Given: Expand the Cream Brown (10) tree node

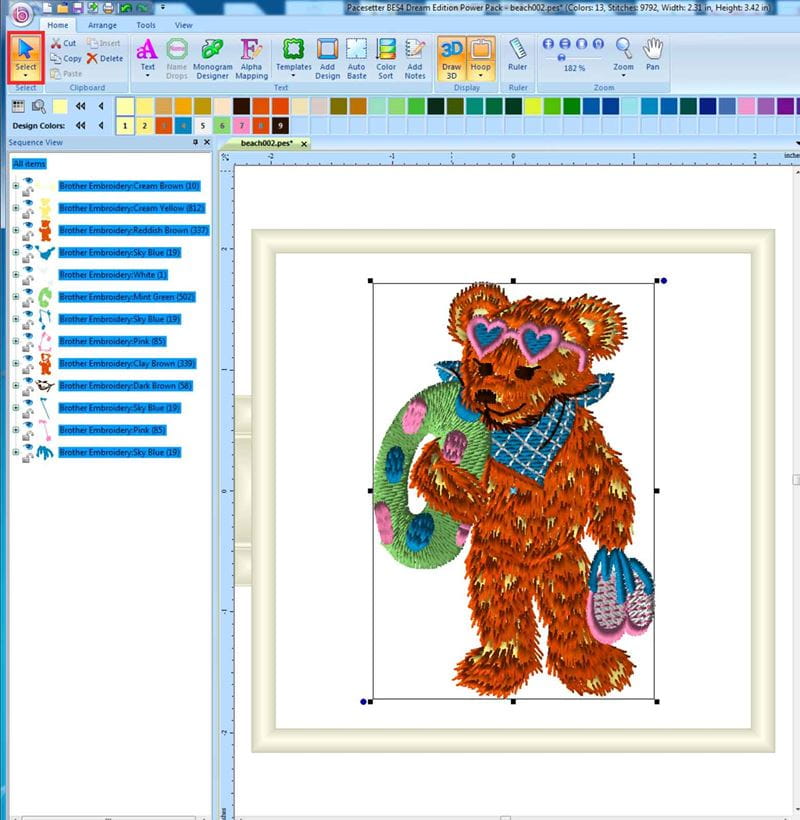Looking at the screenshot, I should click(16, 186).
